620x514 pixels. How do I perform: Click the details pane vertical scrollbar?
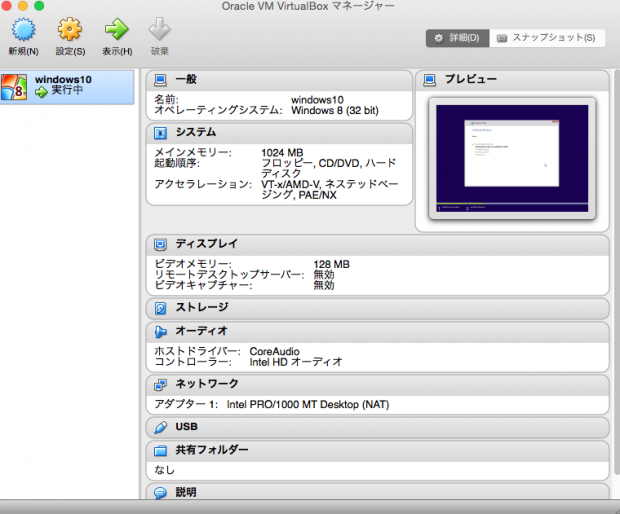(617, 272)
